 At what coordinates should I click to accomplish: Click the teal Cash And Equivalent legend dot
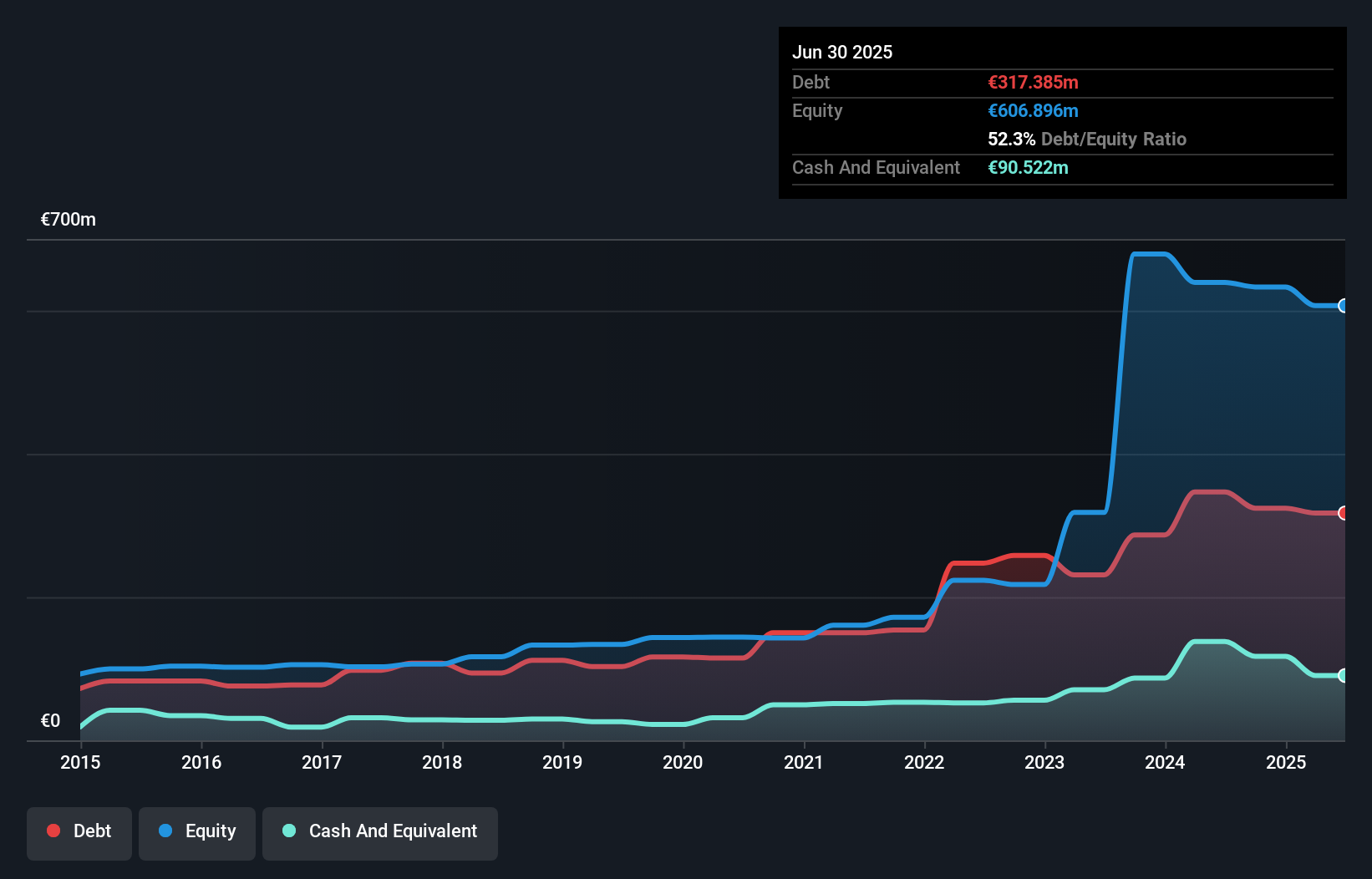(x=287, y=831)
